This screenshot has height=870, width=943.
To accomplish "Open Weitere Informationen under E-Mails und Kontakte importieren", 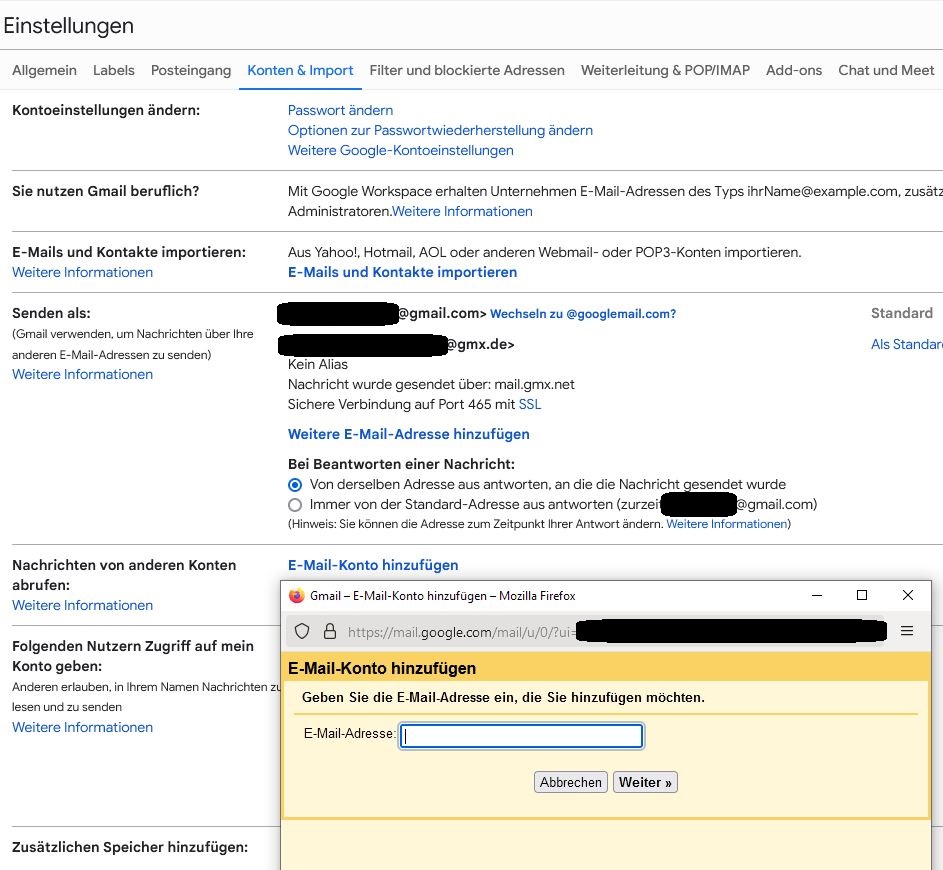I will pos(82,272).
